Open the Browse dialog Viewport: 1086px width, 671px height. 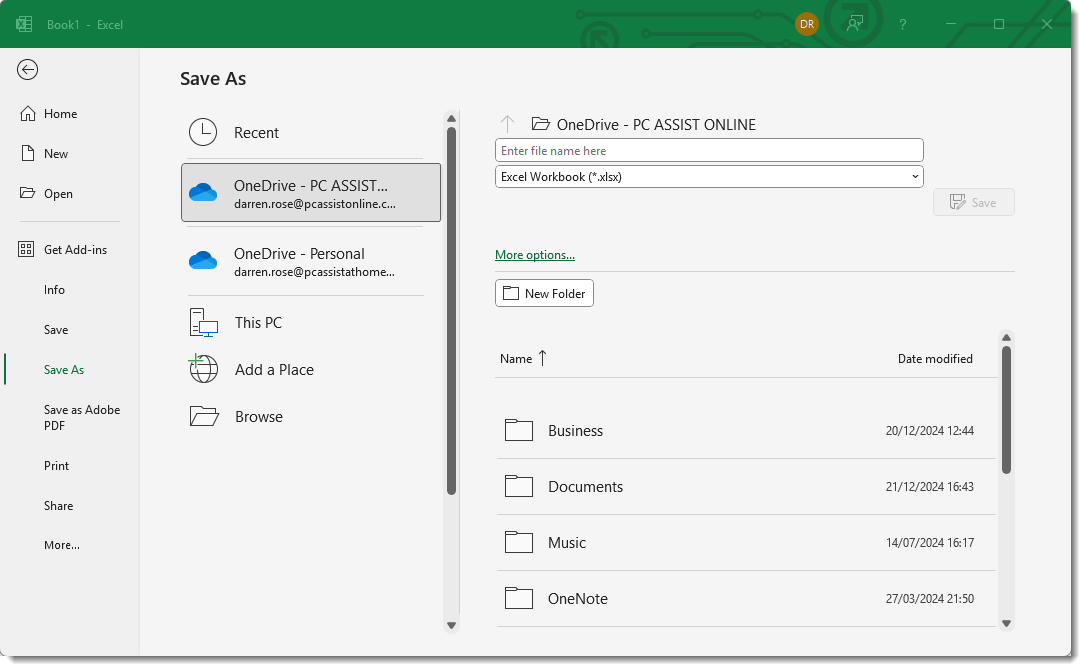coord(257,416)
